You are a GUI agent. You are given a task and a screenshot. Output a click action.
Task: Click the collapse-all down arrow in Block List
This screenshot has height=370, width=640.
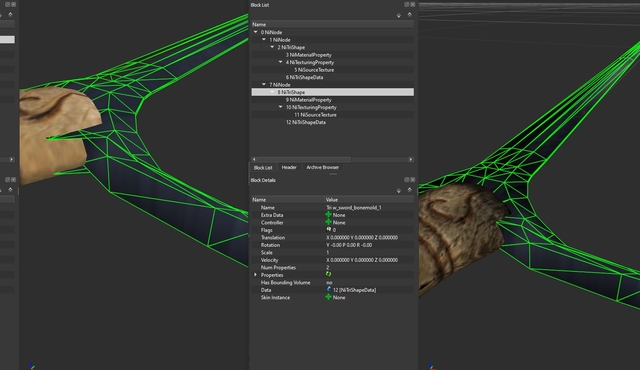[x=399, y=15]
